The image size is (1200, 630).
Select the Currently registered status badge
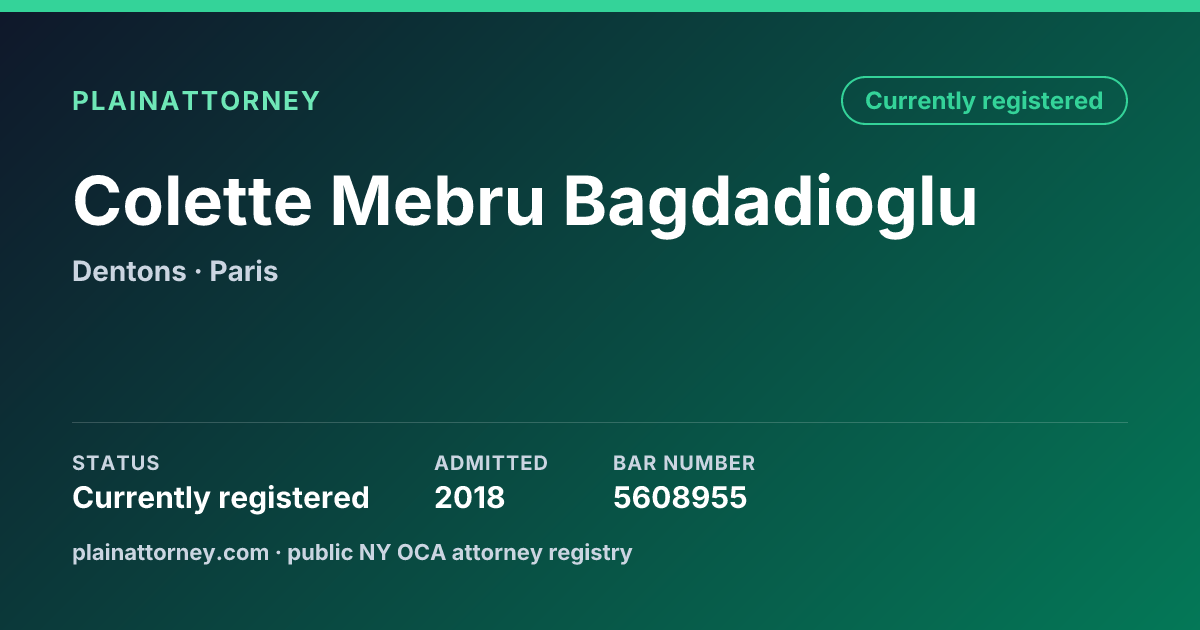pyautogui.click(x=984, y=101)
